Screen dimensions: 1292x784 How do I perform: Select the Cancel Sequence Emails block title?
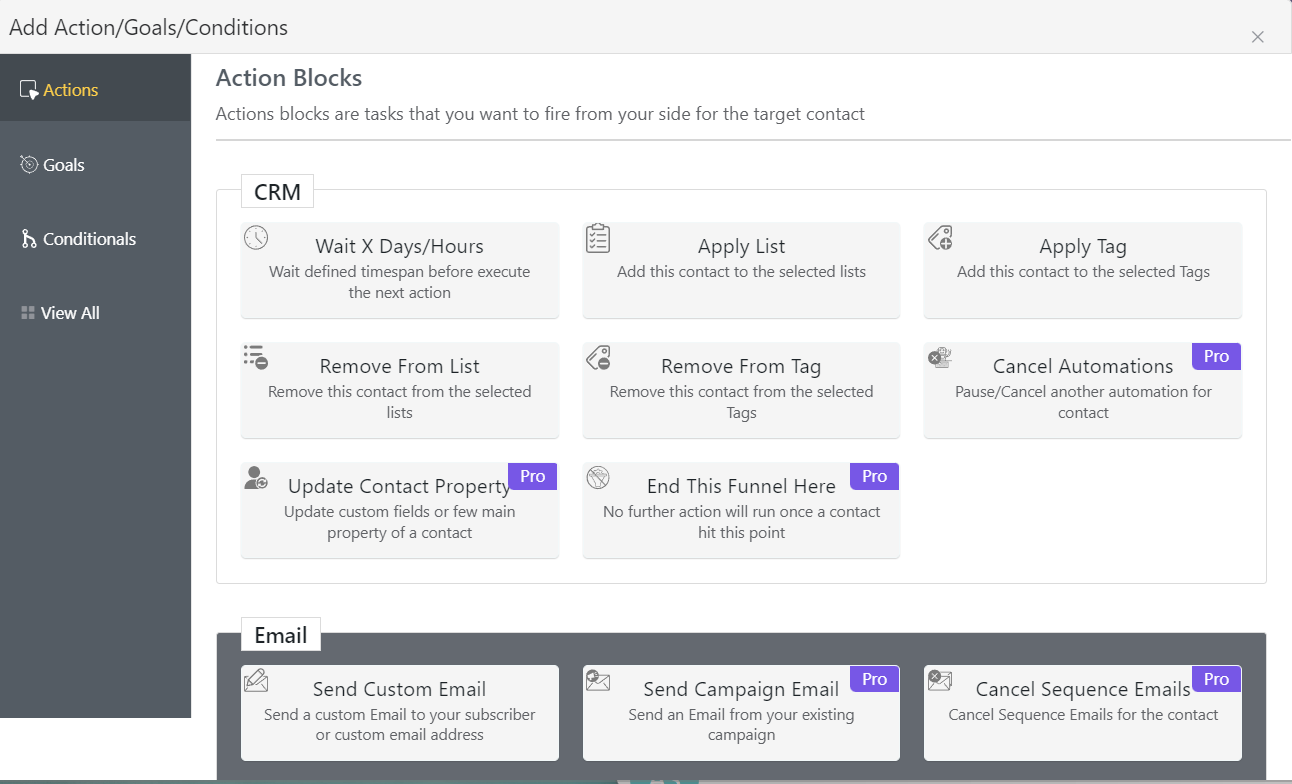[1083, 689]
